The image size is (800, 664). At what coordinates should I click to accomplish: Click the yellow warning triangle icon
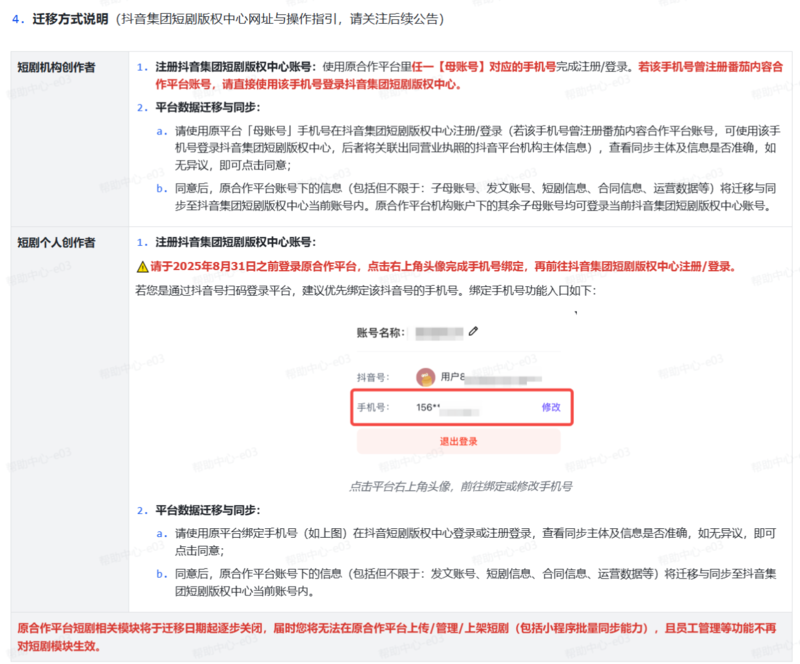(142, 267)
